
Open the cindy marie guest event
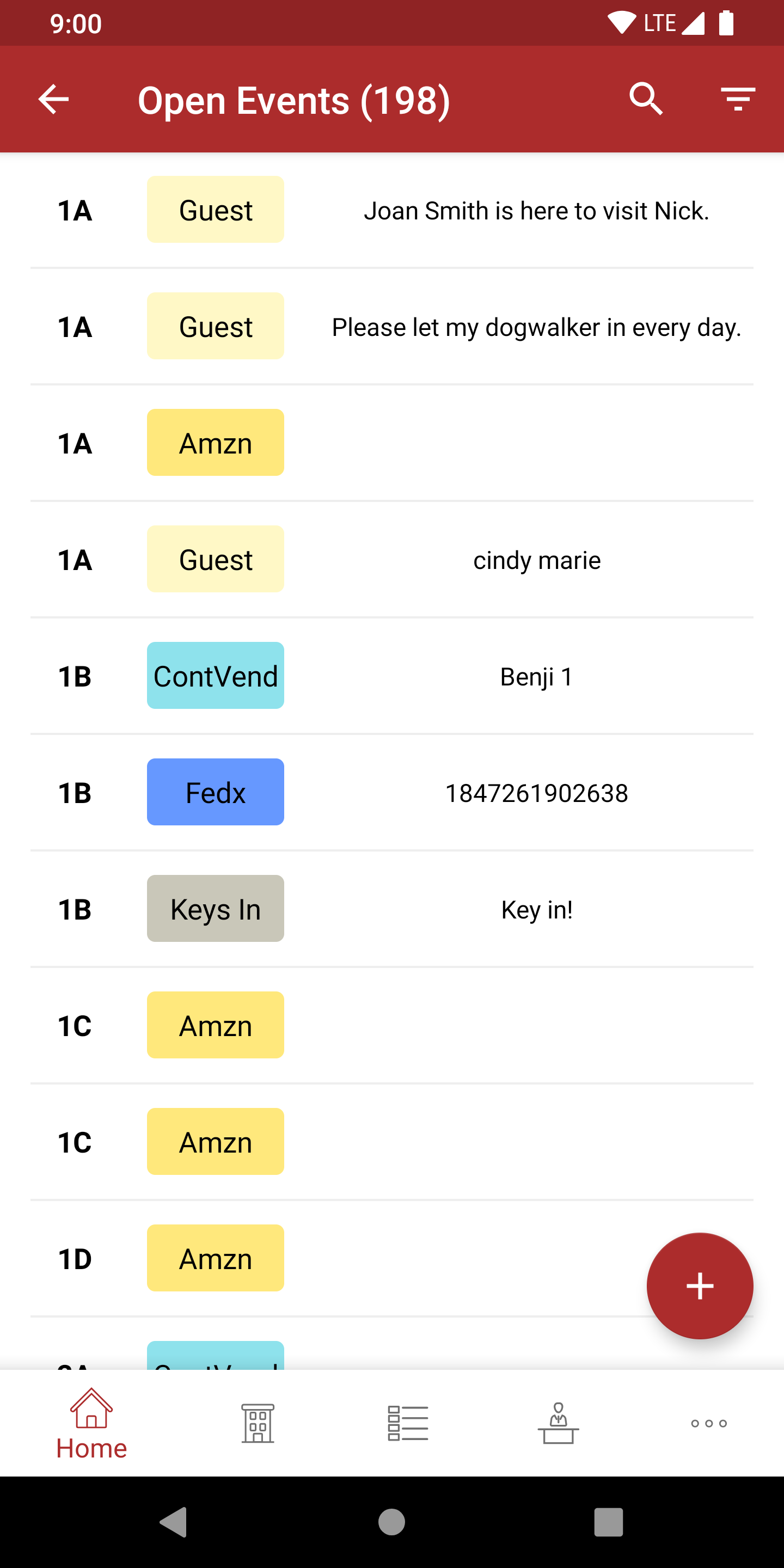point(536,560)
